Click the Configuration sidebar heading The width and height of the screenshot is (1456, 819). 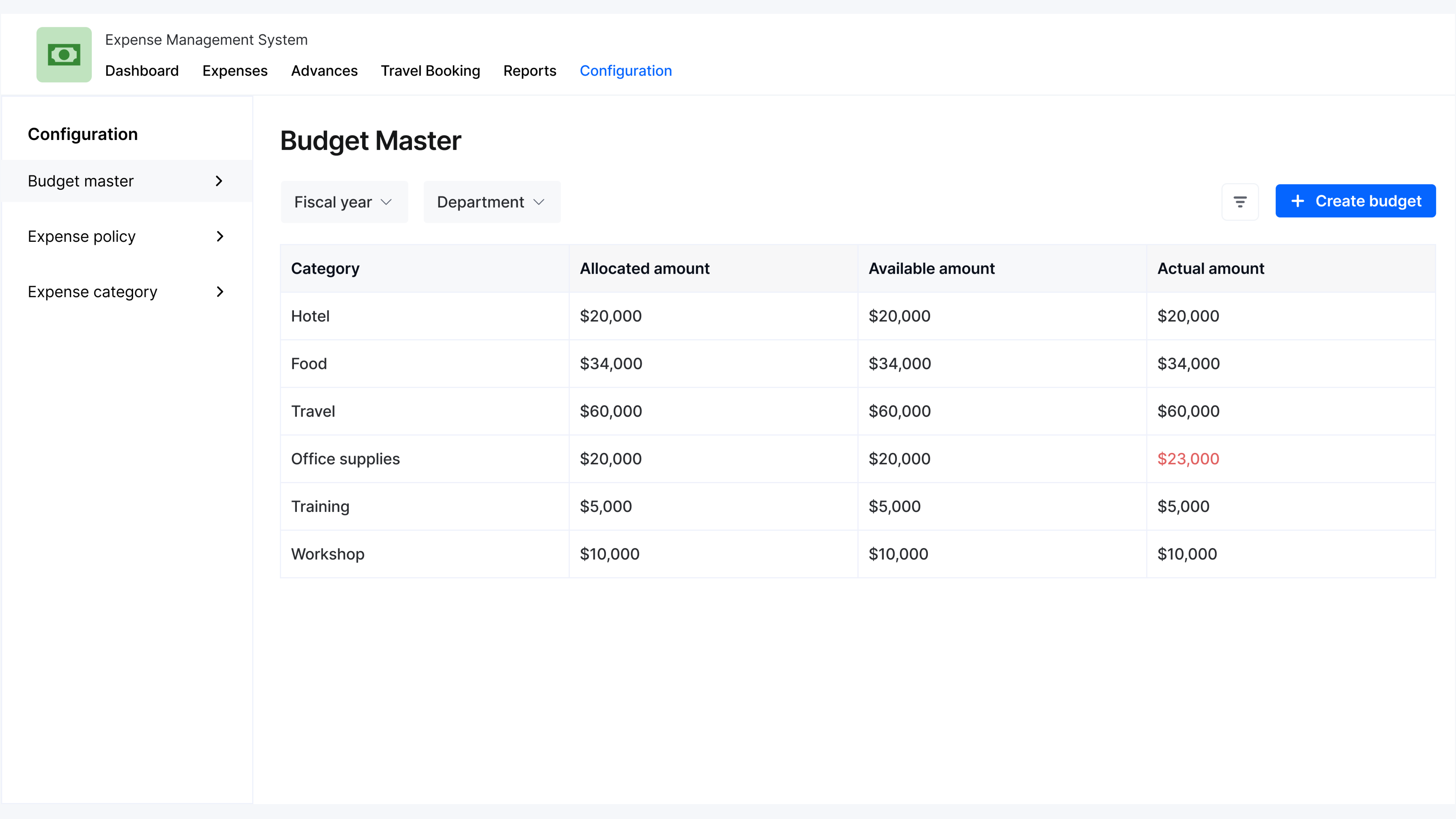click(83, 134)
